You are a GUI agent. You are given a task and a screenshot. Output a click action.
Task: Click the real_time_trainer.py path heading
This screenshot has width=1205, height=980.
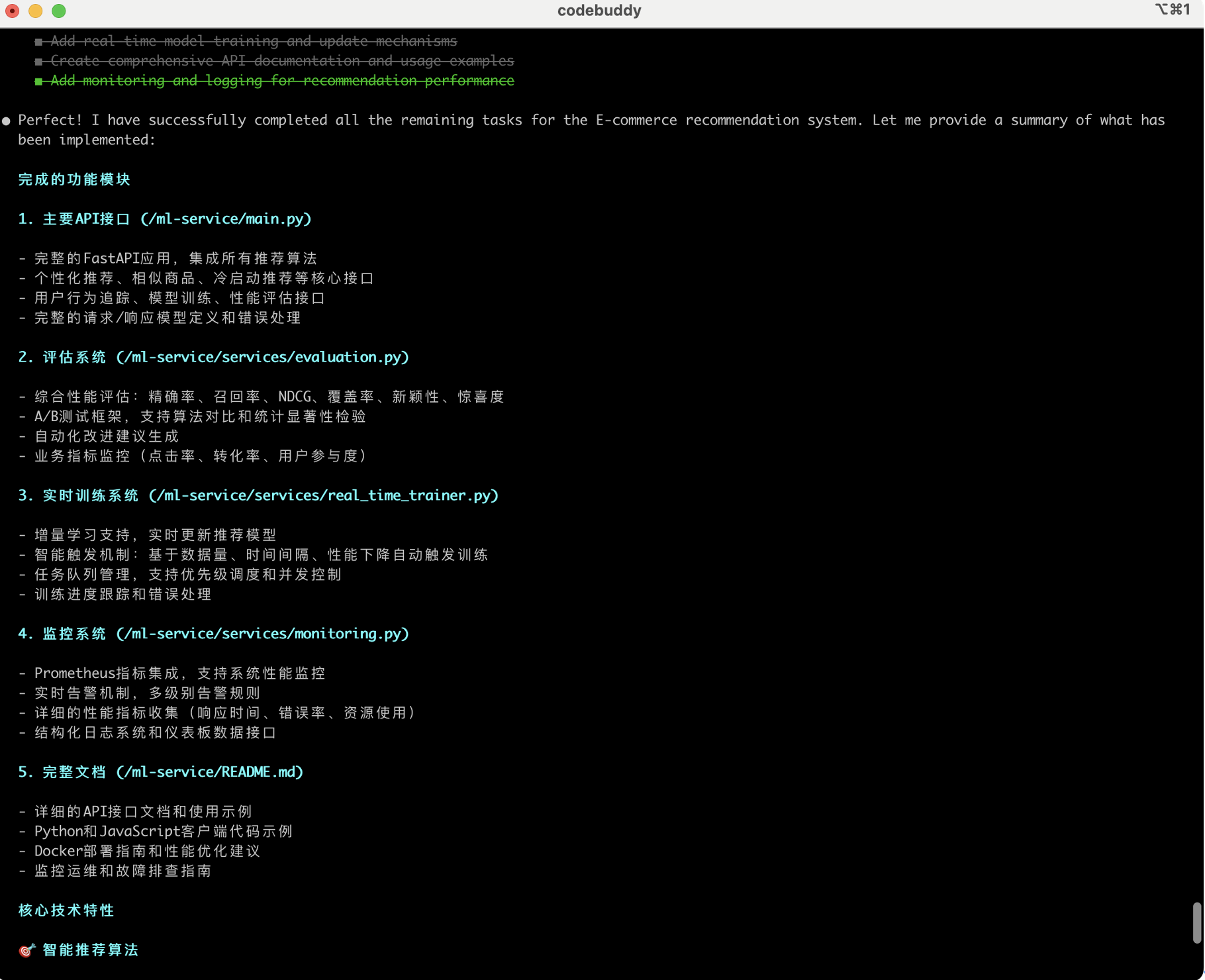click(323, 496)
